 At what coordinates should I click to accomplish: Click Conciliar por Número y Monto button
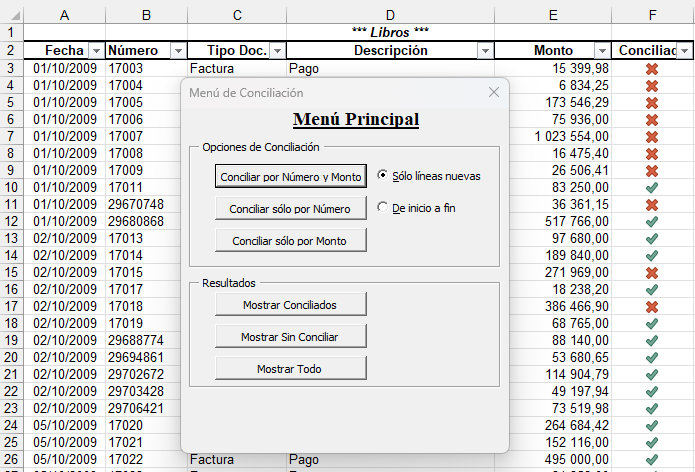click(x=291, y=176)
